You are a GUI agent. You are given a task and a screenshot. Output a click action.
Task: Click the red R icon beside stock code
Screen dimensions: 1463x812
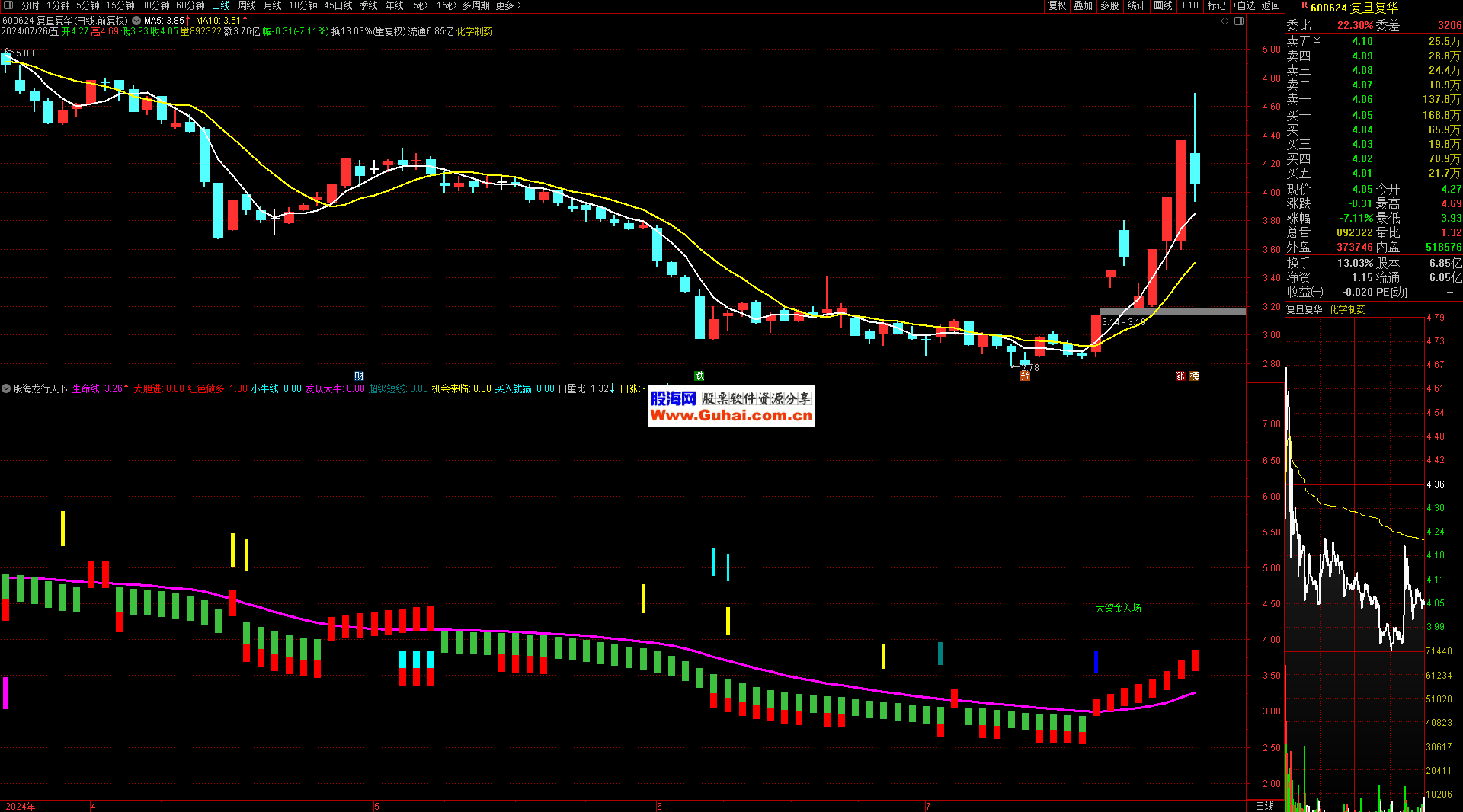point(1304,5)
